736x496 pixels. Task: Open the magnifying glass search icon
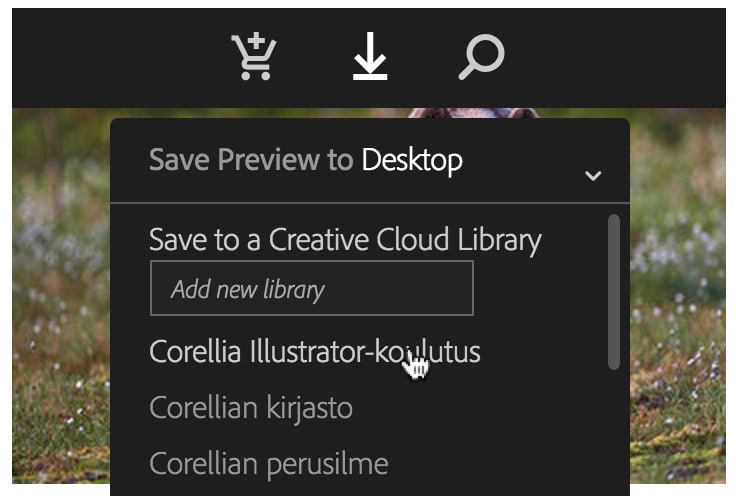point(482,57)
